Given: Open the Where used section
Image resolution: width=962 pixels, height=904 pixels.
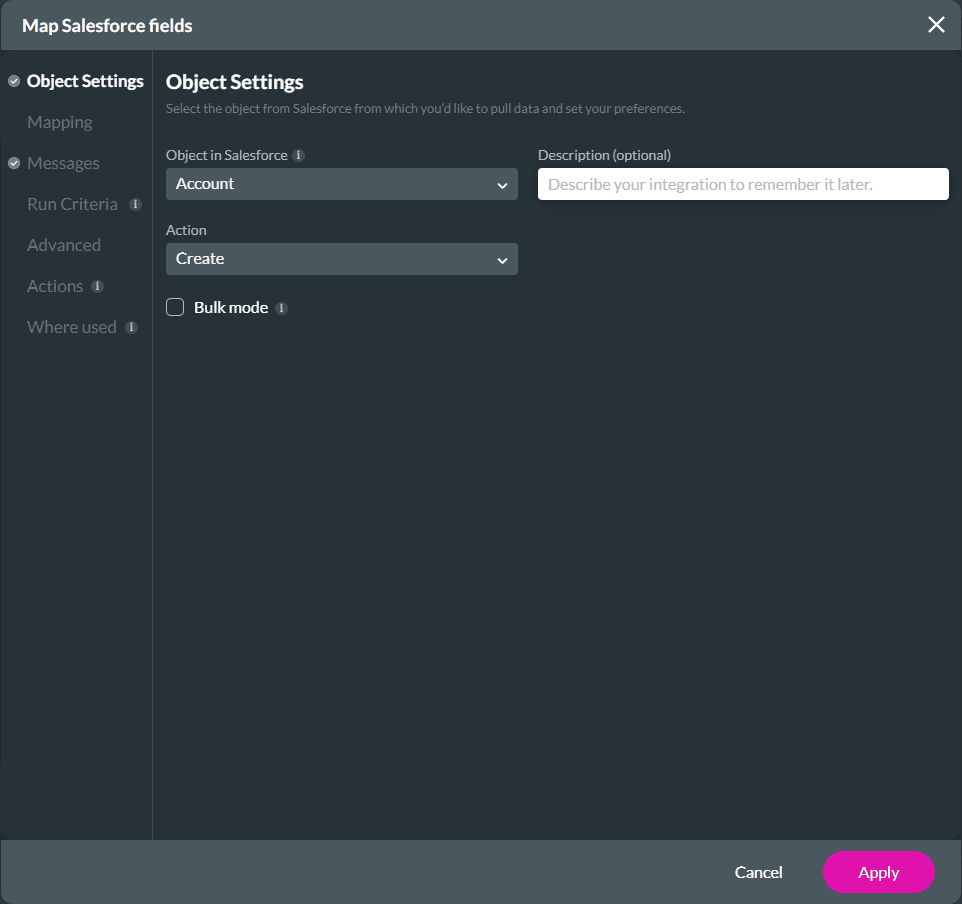Looking at the screenshot, I should [x=71, y=327].
